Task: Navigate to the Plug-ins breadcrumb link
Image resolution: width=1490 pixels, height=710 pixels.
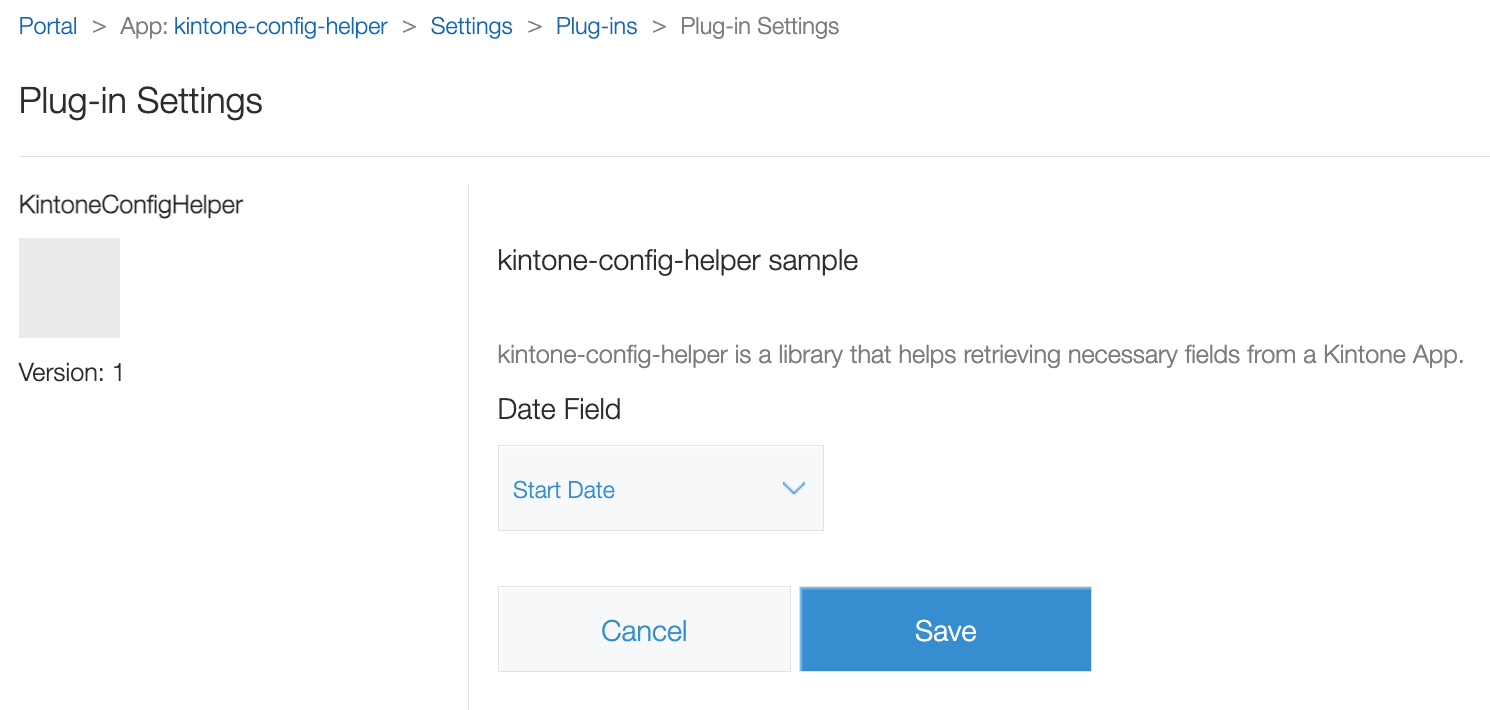Action: 596,27
